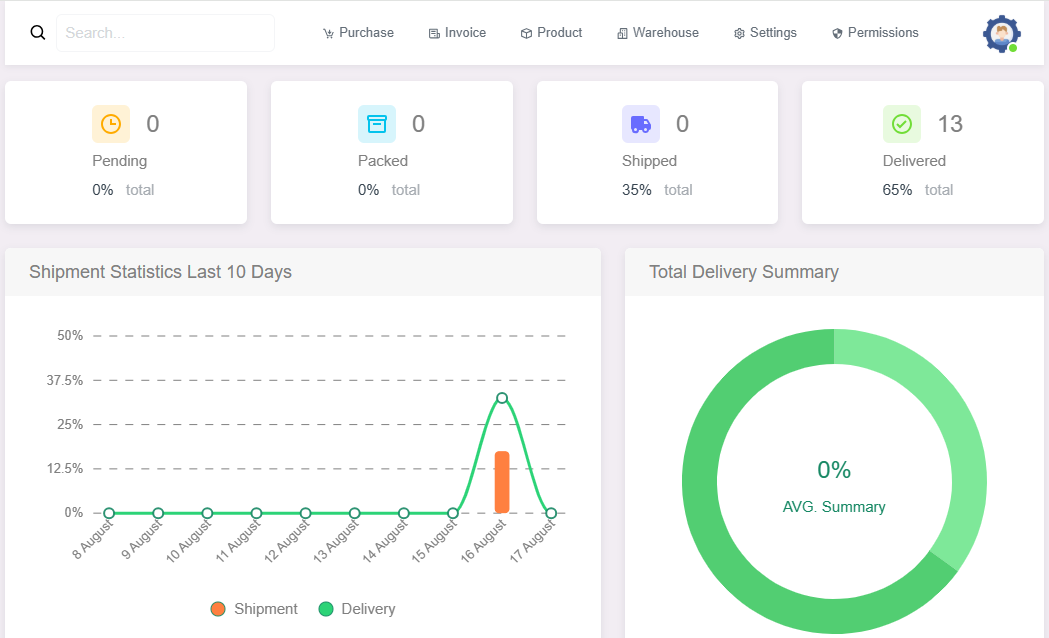1049x638 pixels.
Task: Click the Delivered label
Action: (x=914, y=161)
